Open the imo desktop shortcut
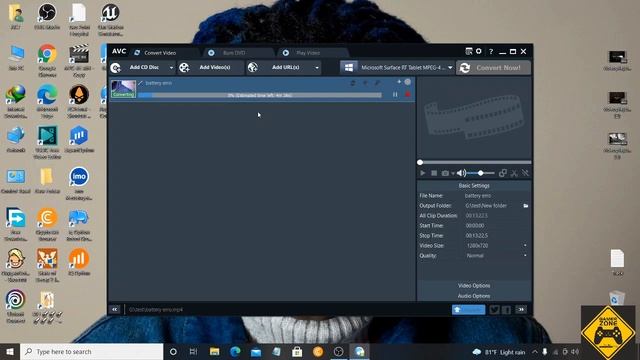640x360 pixels. click(x=79, y=184)
